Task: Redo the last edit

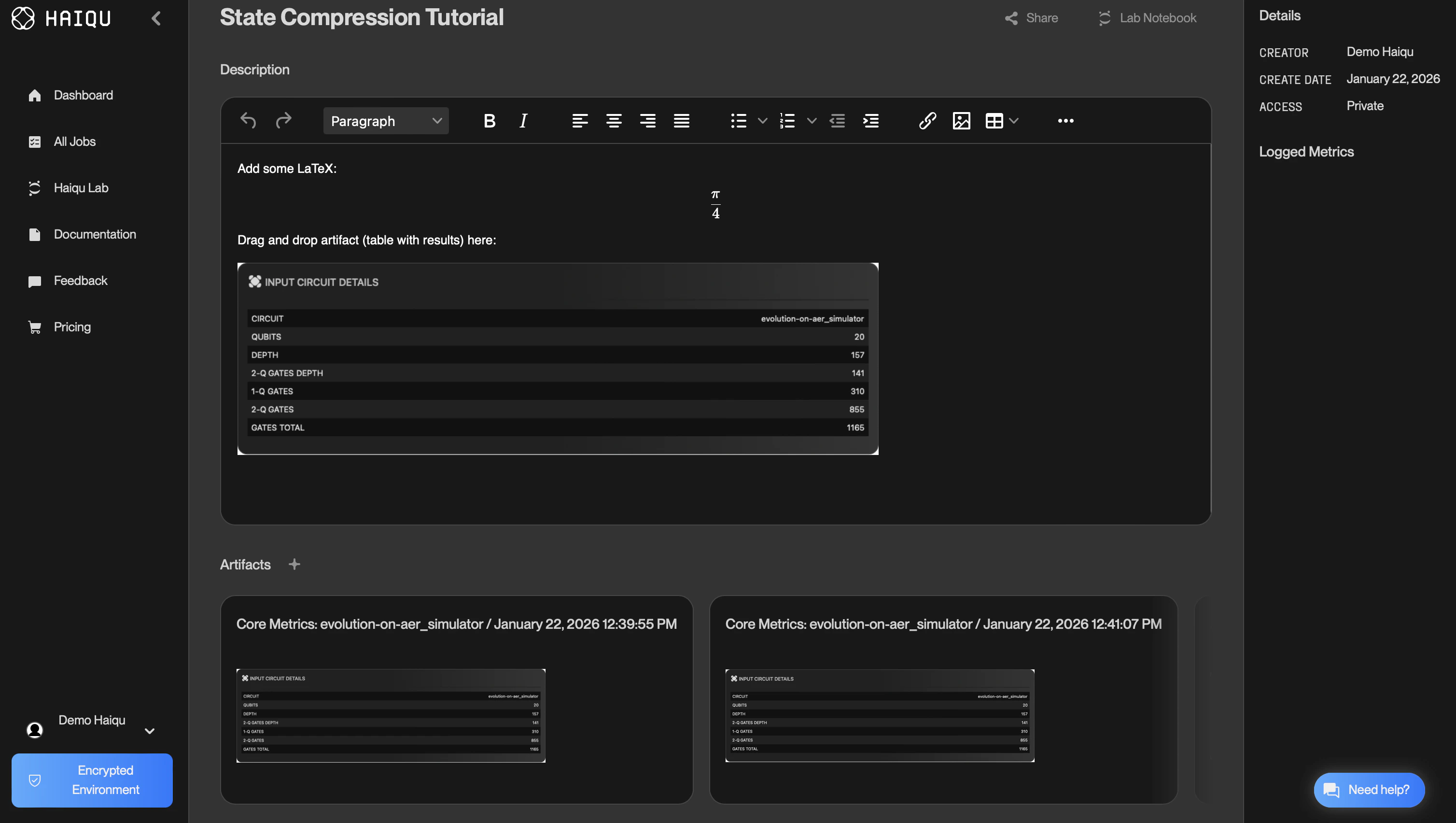Action: click(283, 120)
